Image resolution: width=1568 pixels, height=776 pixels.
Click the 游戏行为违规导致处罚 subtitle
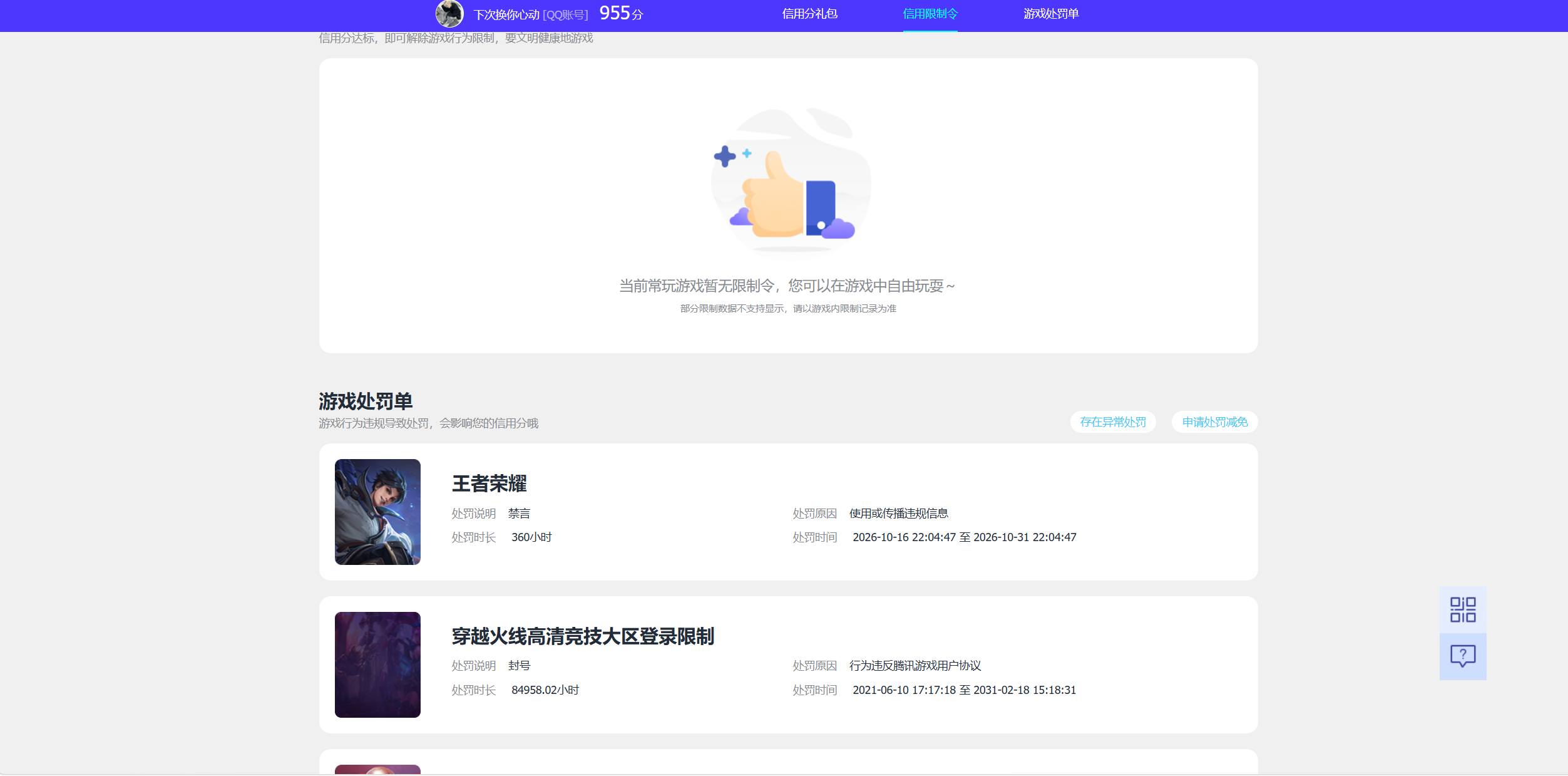point(428,423)
